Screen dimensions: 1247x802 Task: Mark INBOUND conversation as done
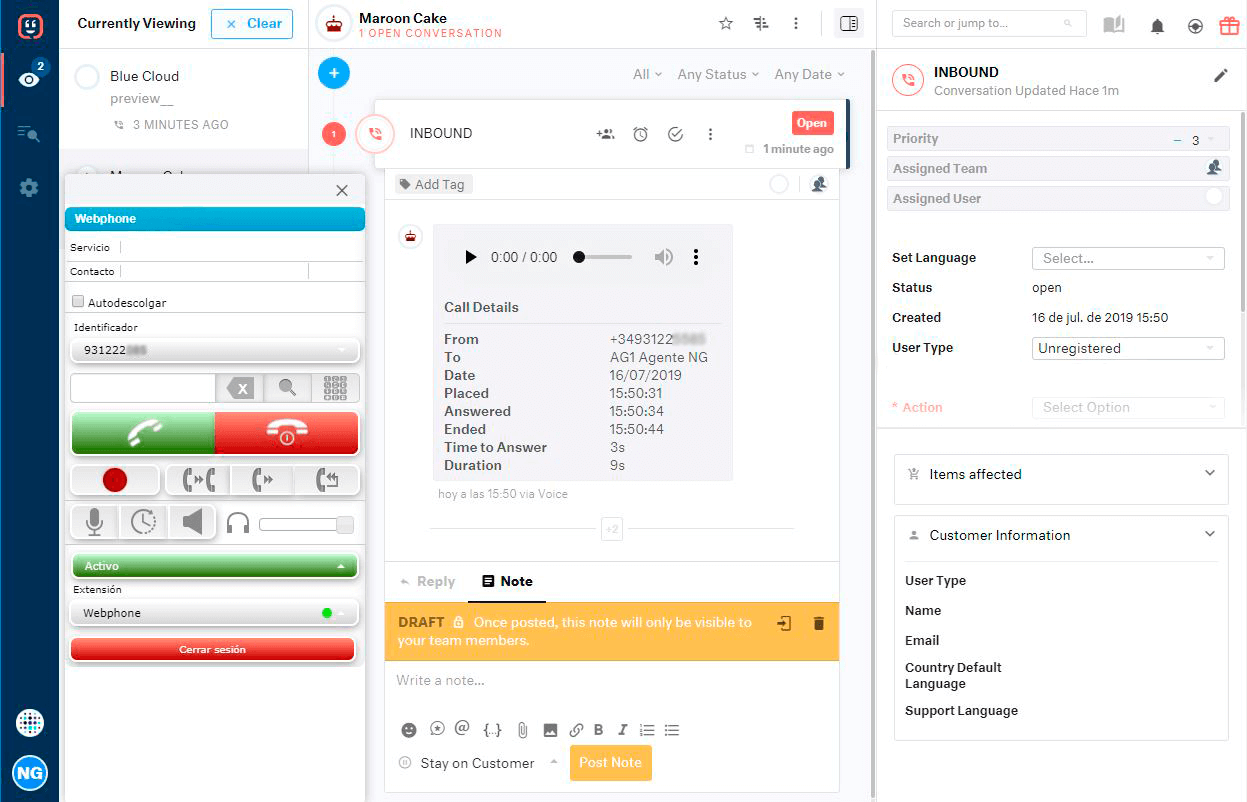click(675, 134)
